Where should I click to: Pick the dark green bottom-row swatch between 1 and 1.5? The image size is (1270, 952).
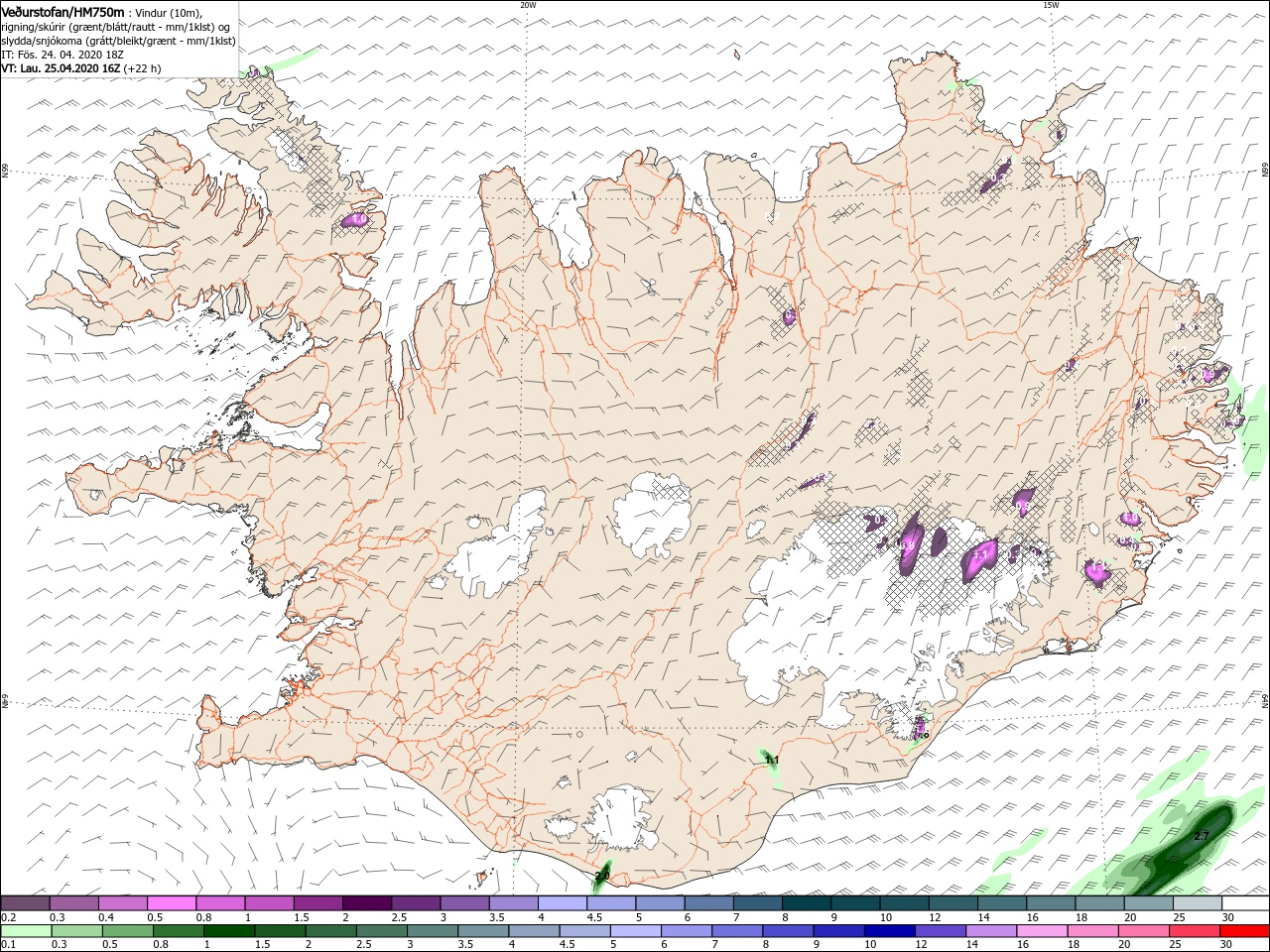click(x=229, y=931)
